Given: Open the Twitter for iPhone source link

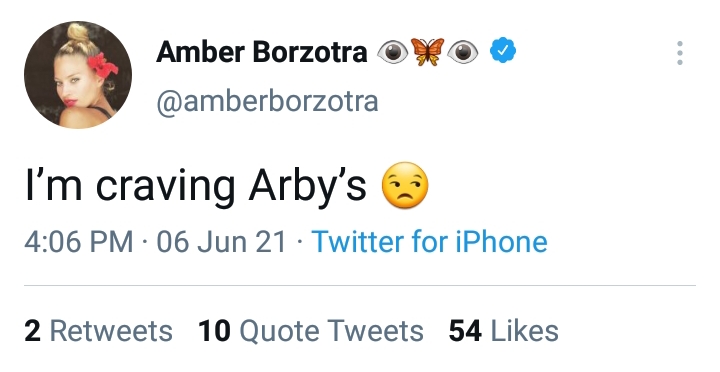Looking at the screenshot, I should pyautogui.click(x=429, y=242).
